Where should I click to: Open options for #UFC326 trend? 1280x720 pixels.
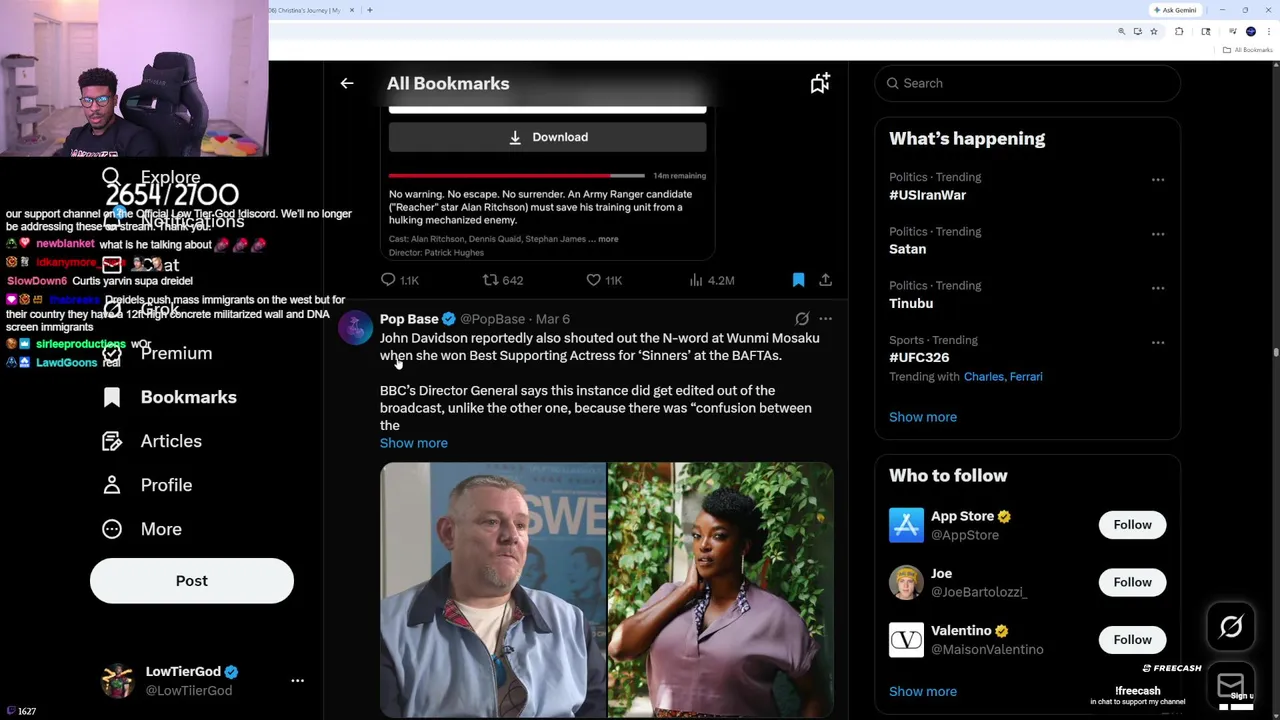[1158, 342]
